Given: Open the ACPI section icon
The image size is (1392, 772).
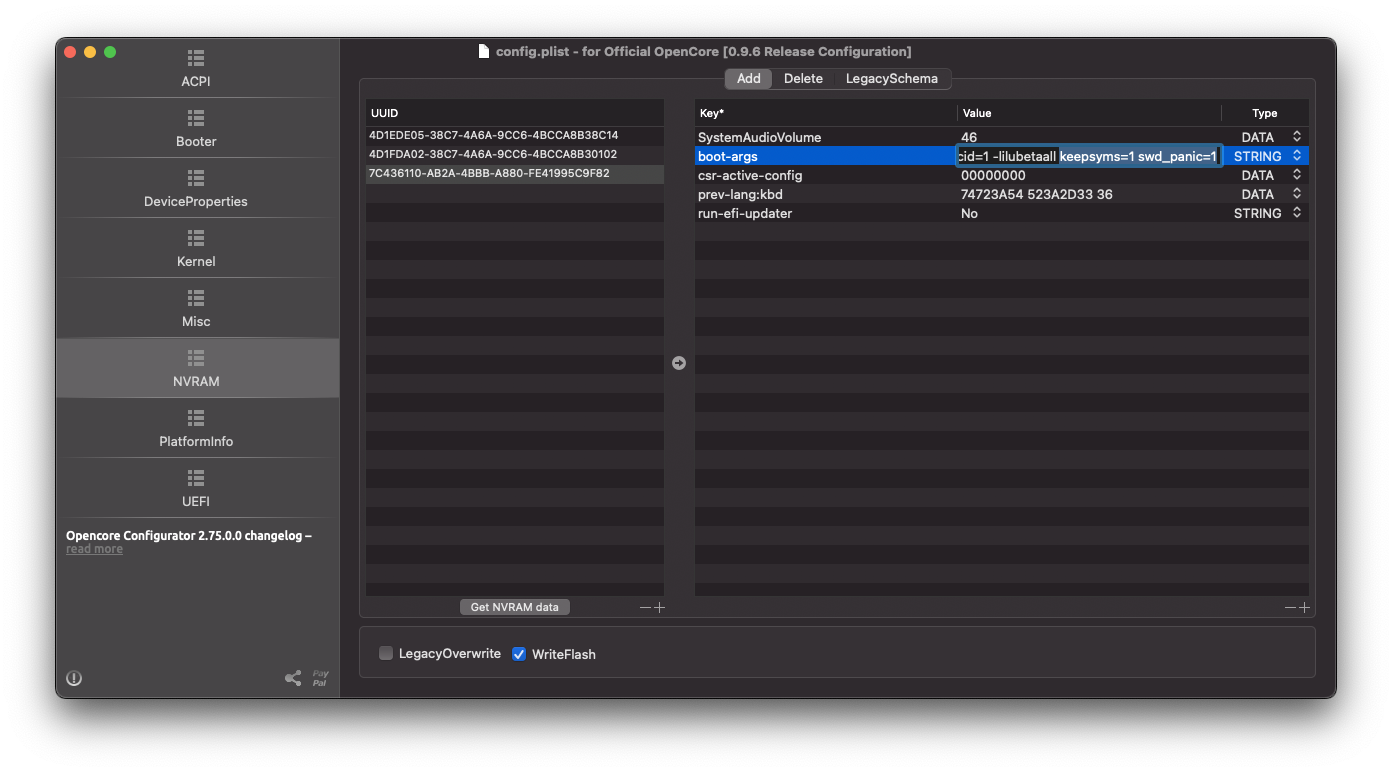Looking at the screenshot, I should pos(196,58).
